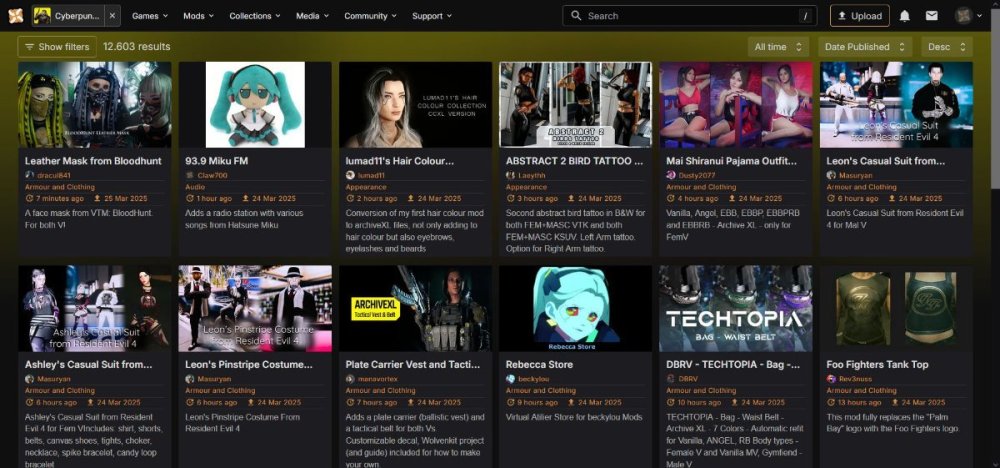Image resolution: width=1000 pixels, height=468 pixels.
Task: Click lumad11 author avatar icon
Action: pyautogui.click(x=349, y=175)
